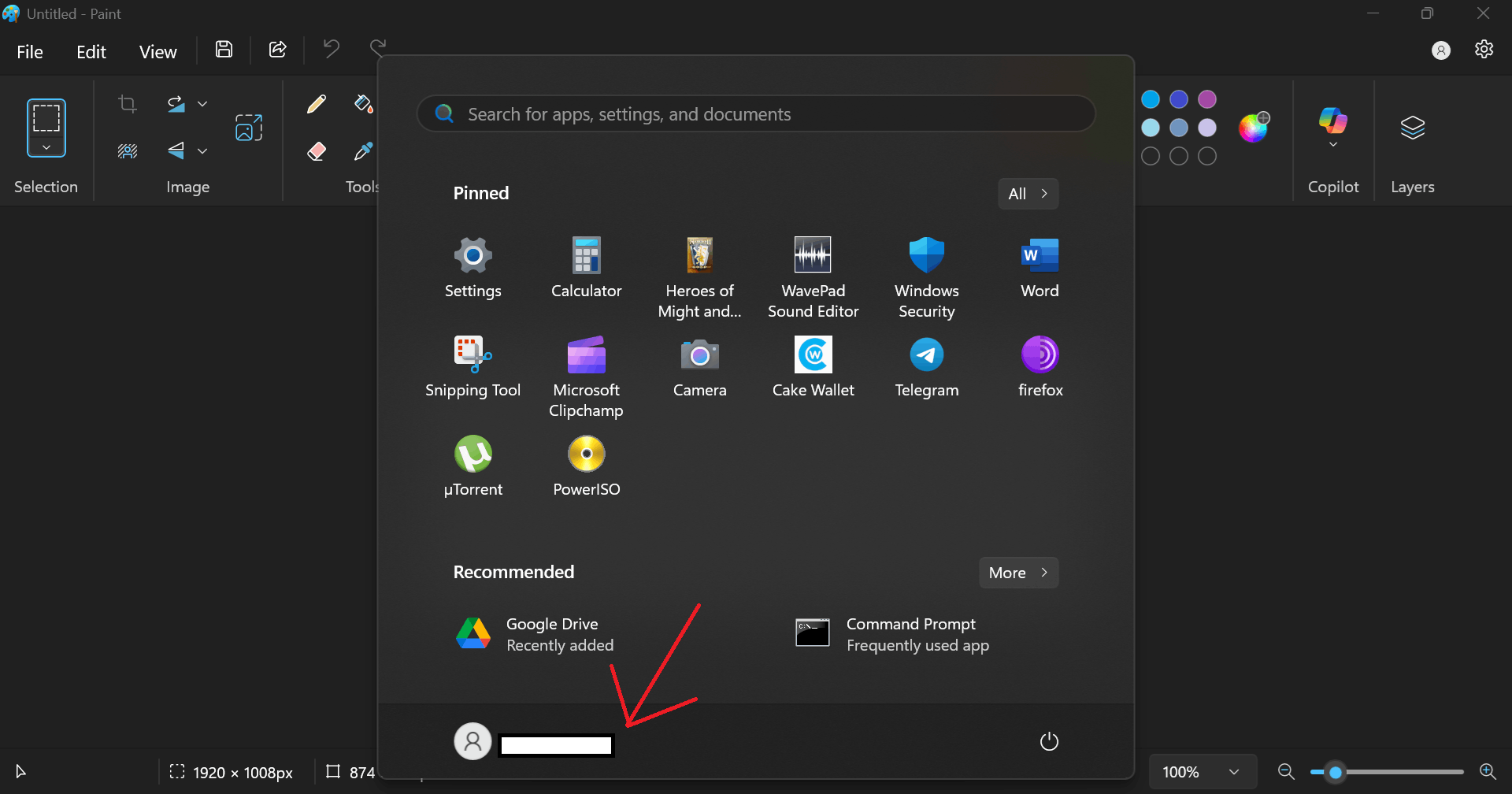
Task: Pick the light blue color swatch
Action: tap(1150, 127)
